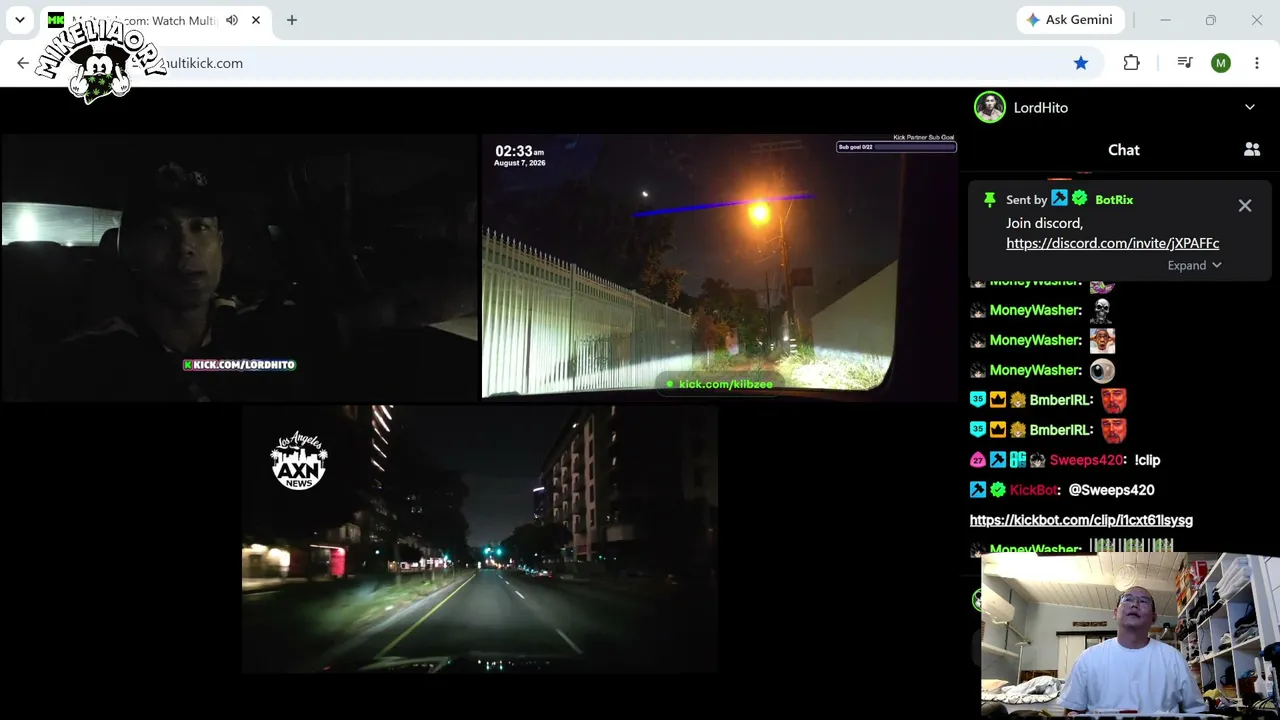
Task: Open a new browser tab
Action: (292, 20)
